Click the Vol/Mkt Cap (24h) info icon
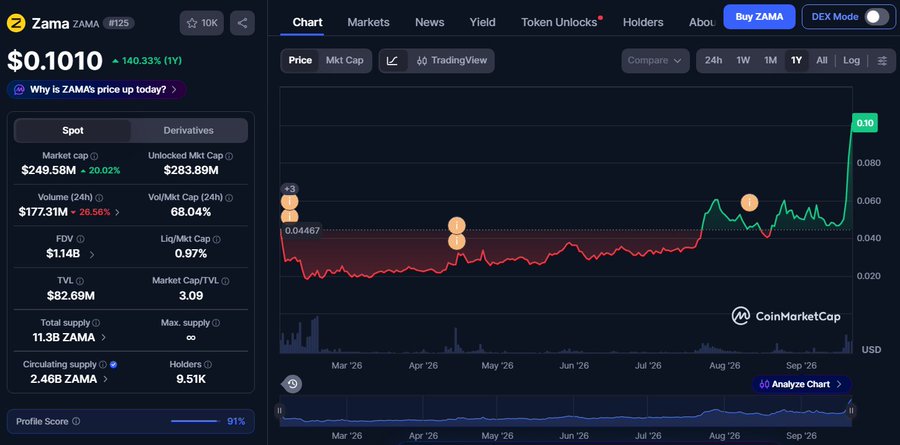This screenshot has height=445, width=900. [x=229, y=198]
